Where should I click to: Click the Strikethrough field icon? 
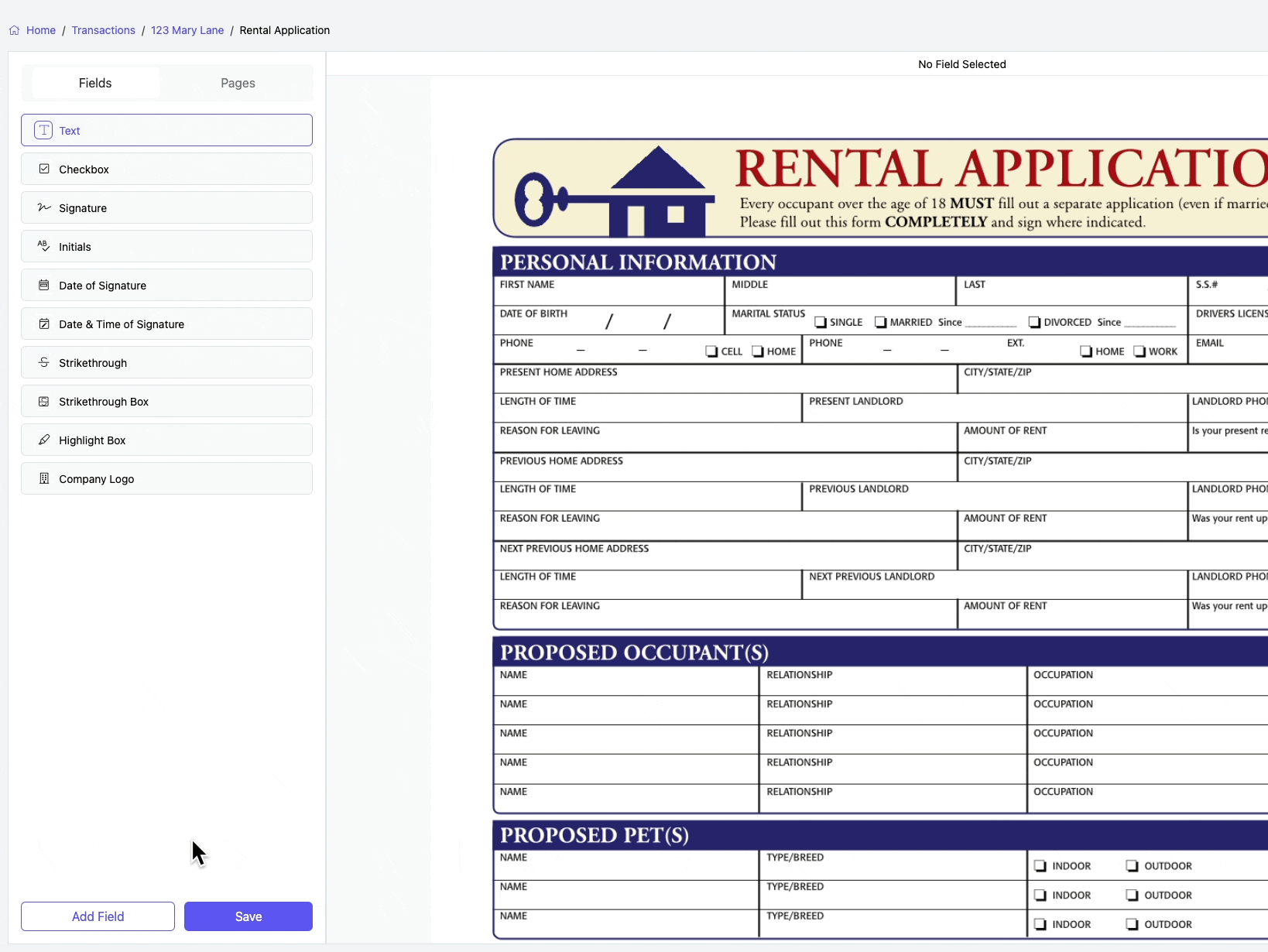click(x=44, y=362)
